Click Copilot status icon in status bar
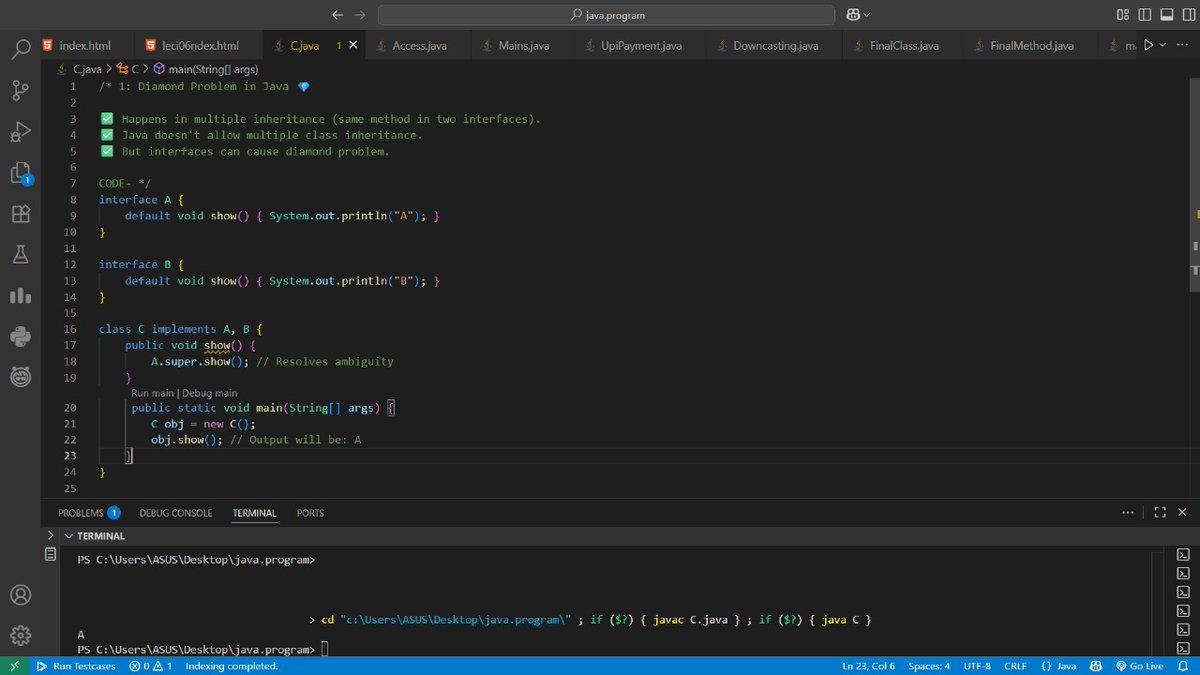This screenshot has height=675, width=1200. point(1095,666)
